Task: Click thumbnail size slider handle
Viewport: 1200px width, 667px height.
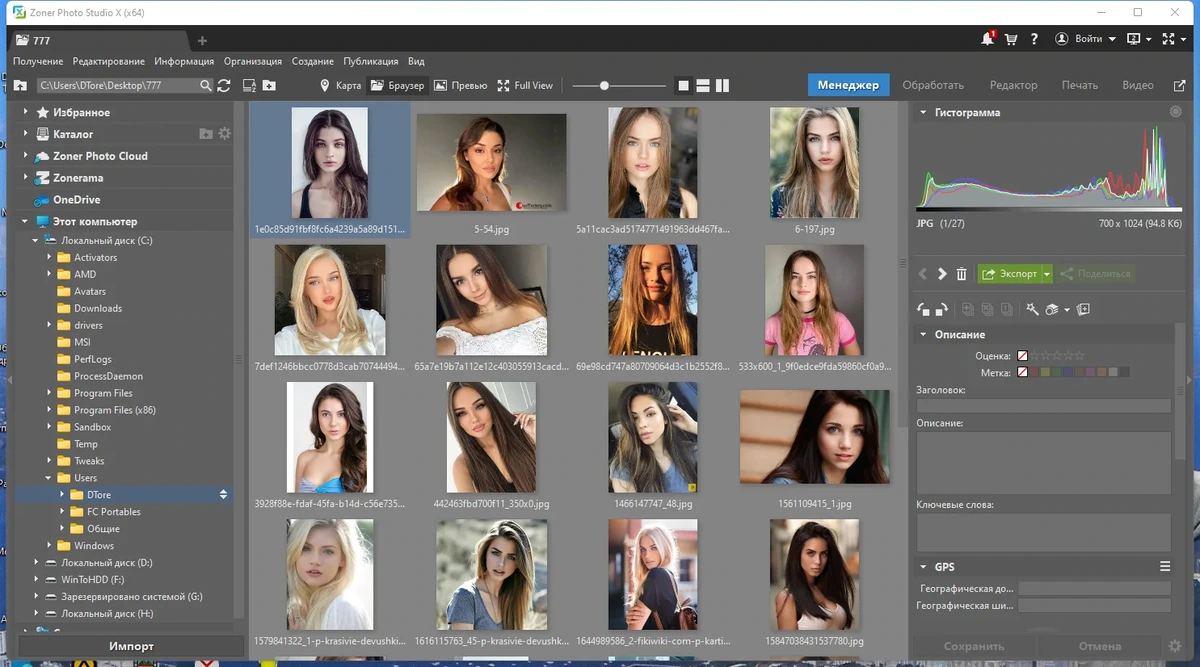Action: (604, 86)
